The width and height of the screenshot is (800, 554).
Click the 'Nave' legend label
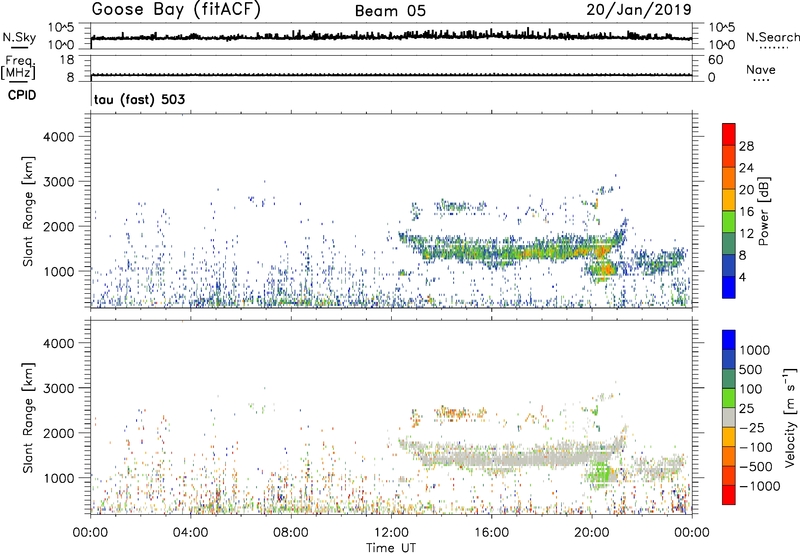pyautogui.click(x=761, y=70)
